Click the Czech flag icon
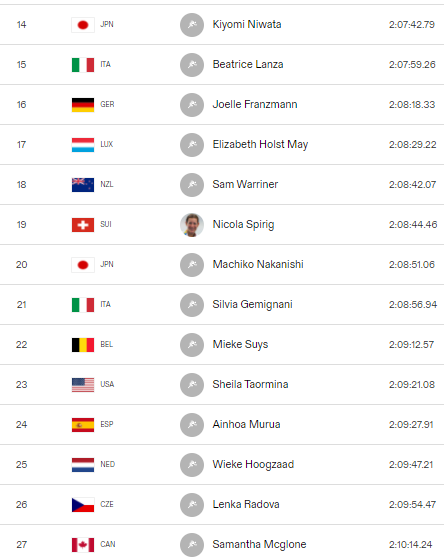Image resolution: width=444 pixels, height=558 pixels. pos(83,505)
